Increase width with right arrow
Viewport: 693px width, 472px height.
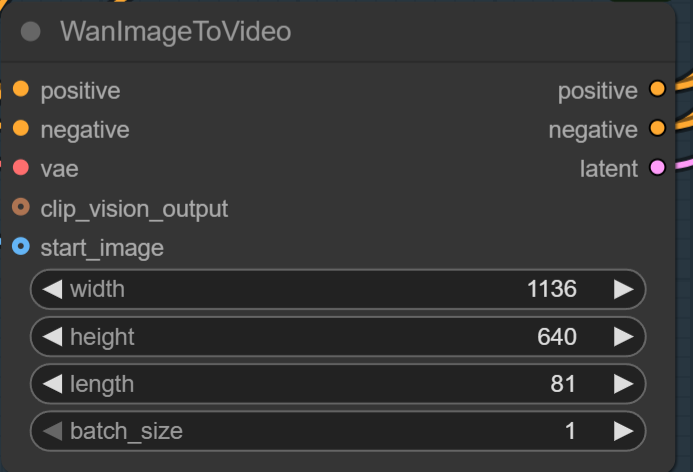click(623, 290)
